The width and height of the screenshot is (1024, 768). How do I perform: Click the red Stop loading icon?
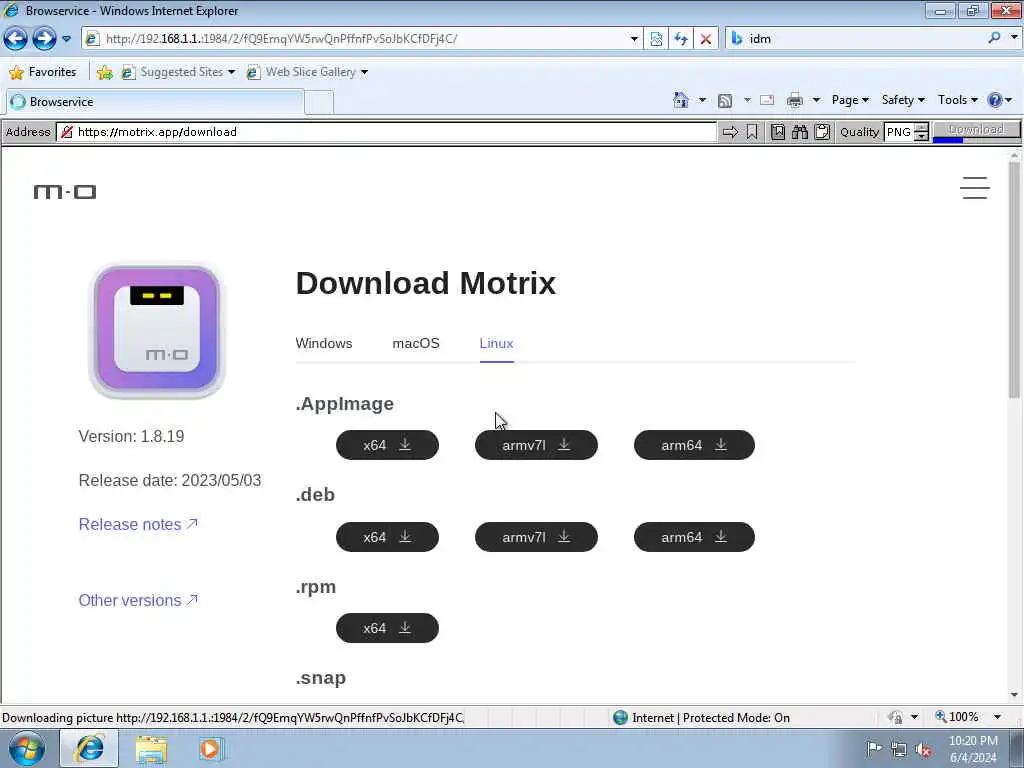pos(705,39)
